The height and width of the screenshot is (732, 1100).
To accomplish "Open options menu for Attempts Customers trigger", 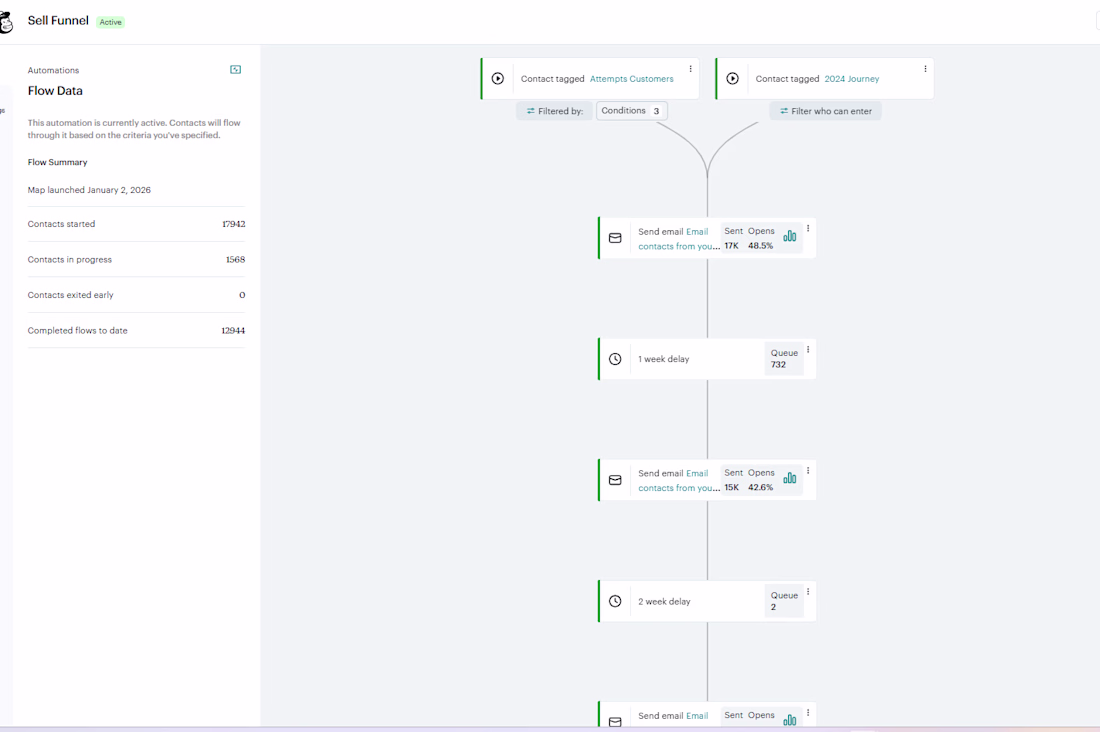I will point(690,69).
